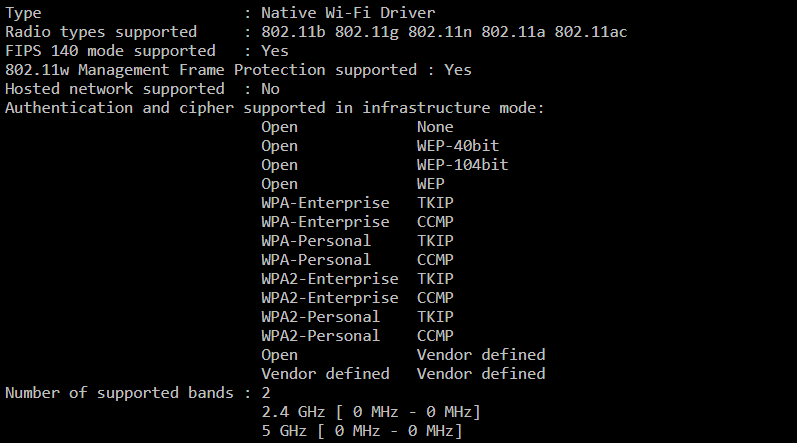Click 'WPA2-Personal' on the CCMP row
Viewport: 797px width, 443px height.
(x=320, y=336)
